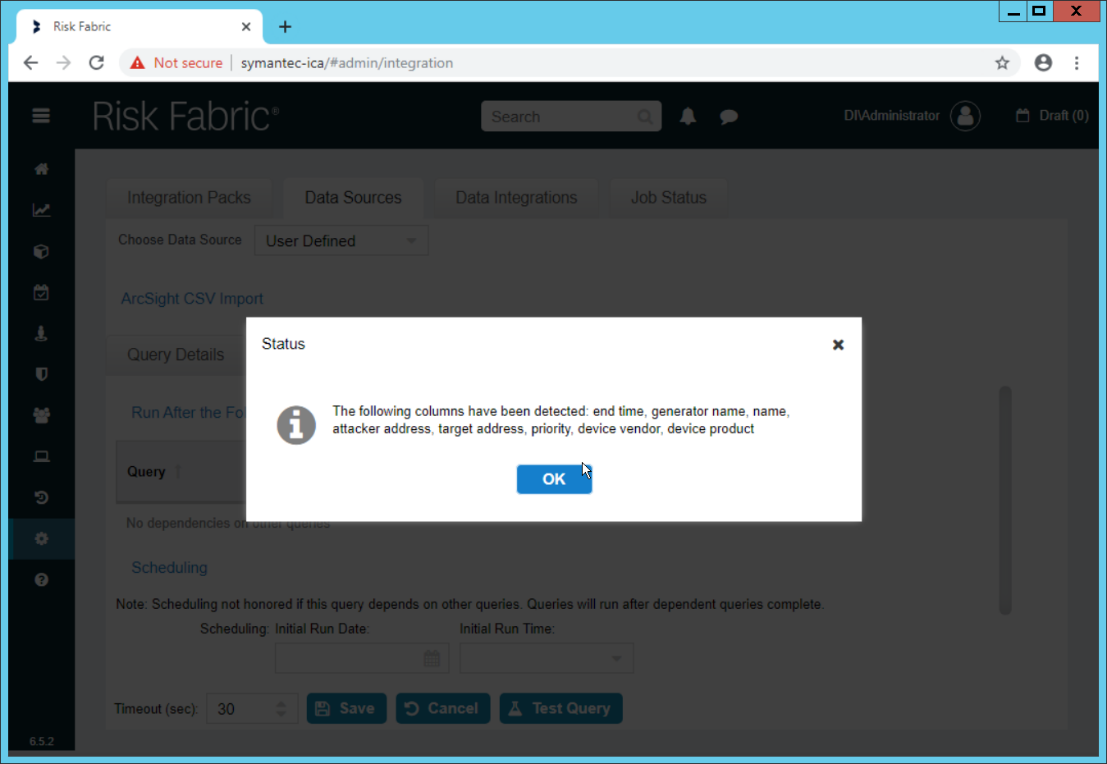Go to Home via sidebar icon
Screen dimensions: 1107x764
[41, 169]
